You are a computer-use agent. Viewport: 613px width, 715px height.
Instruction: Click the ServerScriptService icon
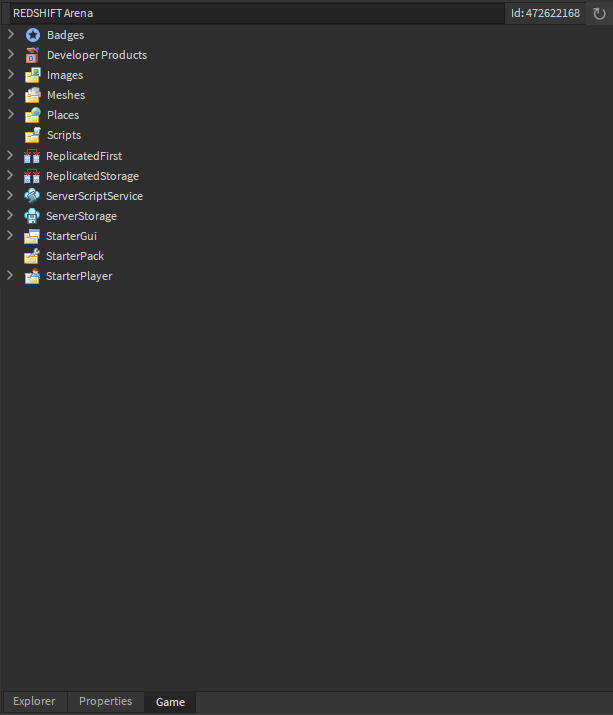pyautogui.click(x=32, y=196)
